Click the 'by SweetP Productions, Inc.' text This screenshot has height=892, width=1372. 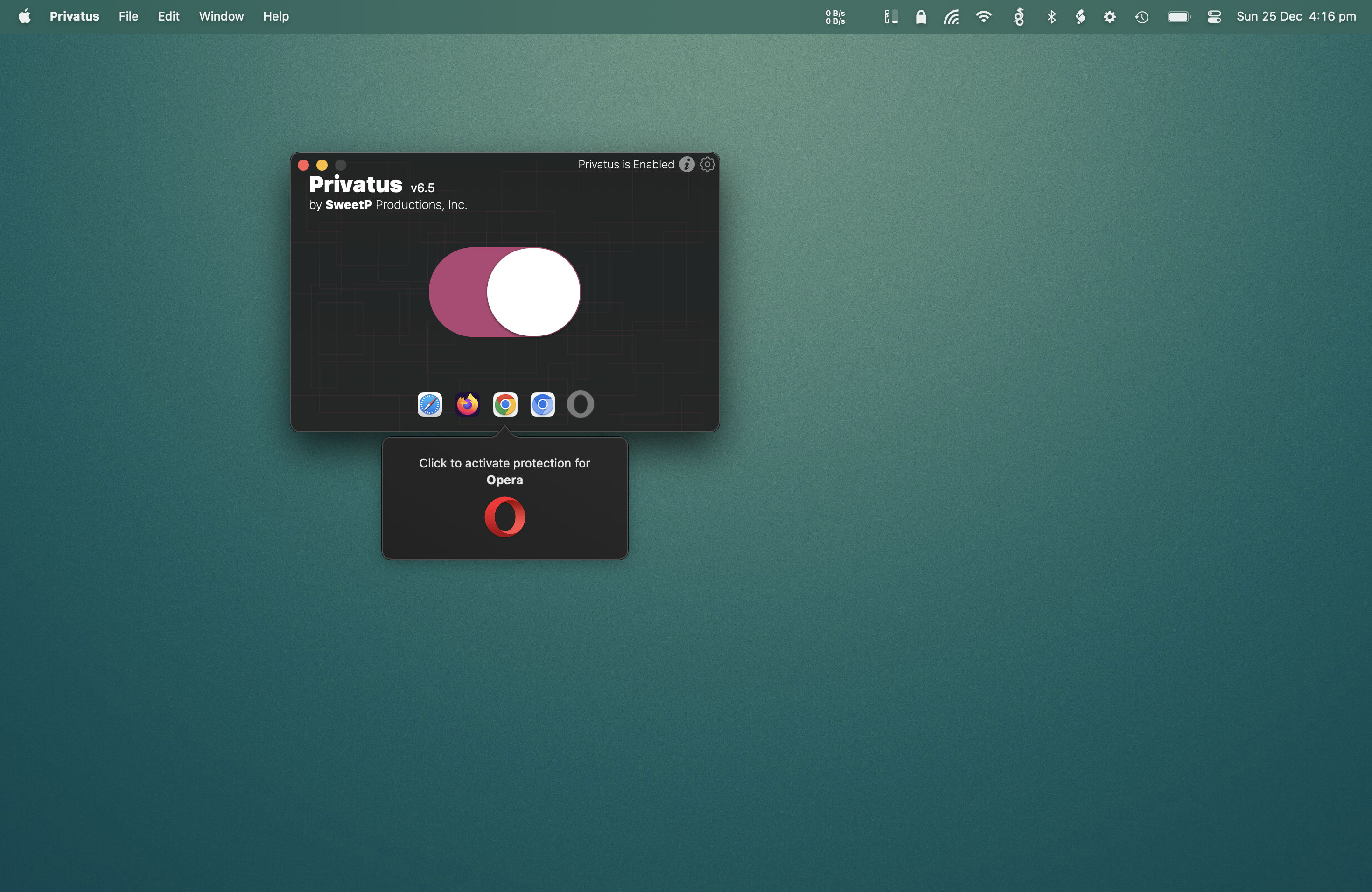point(388,204)
